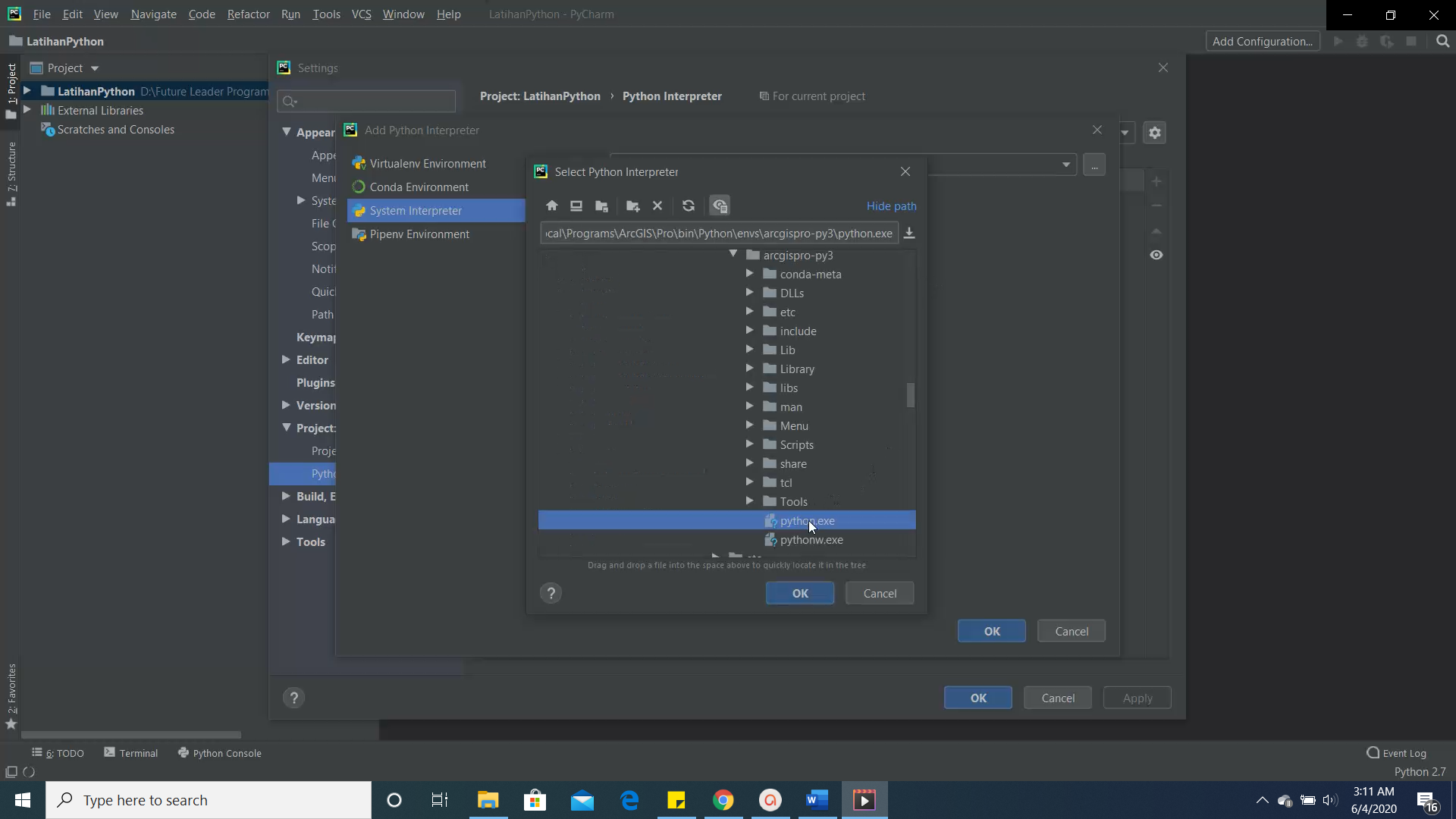
Task: Open Mail app from taskbar
Action: tap(582, 800)
